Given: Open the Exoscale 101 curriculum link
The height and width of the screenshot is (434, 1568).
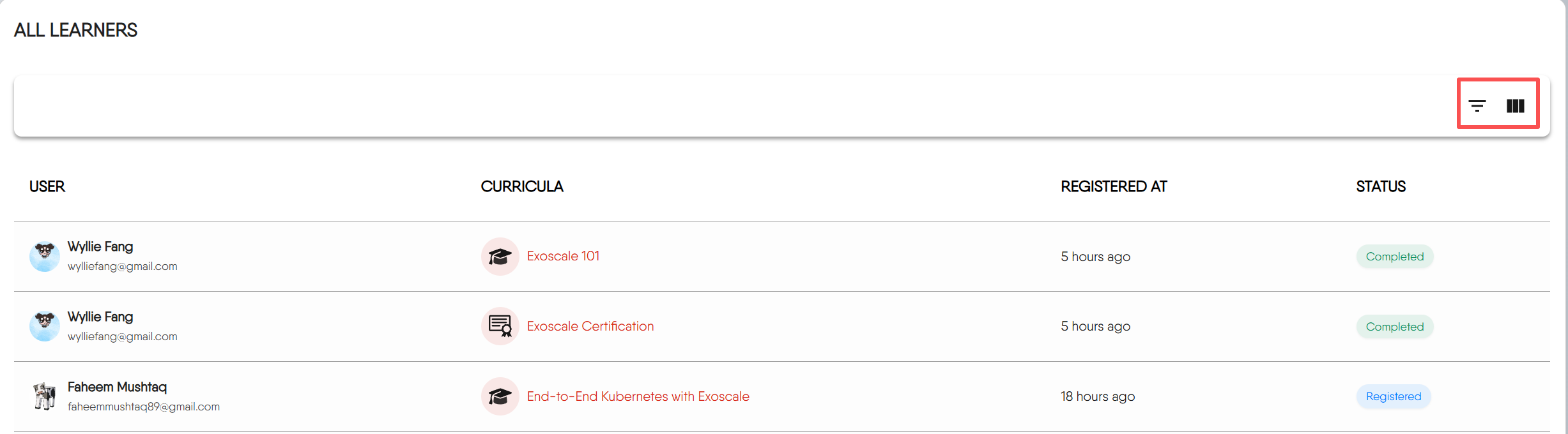Looking at the screenshot, I should point(563,256).
